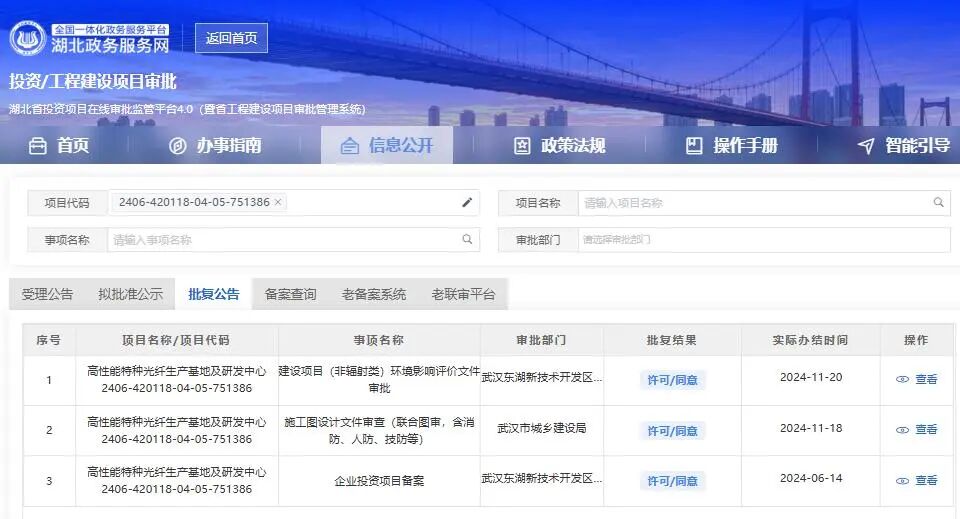Click 许可/同意 badge in row 3
Screen dimensions: 960x519
pyautogui.click(x=672, y=481)
